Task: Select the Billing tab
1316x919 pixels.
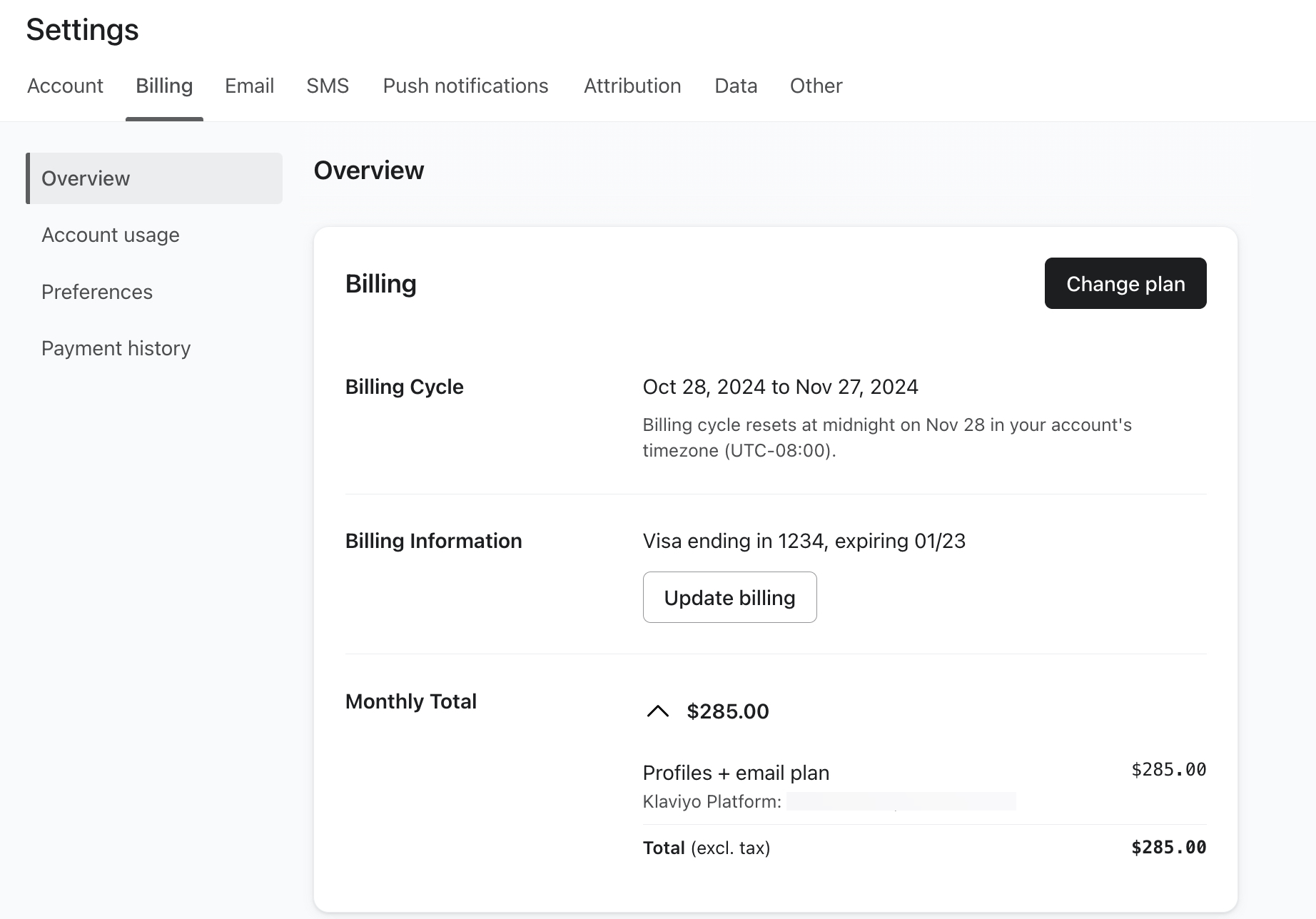Action: coord(164,86)
